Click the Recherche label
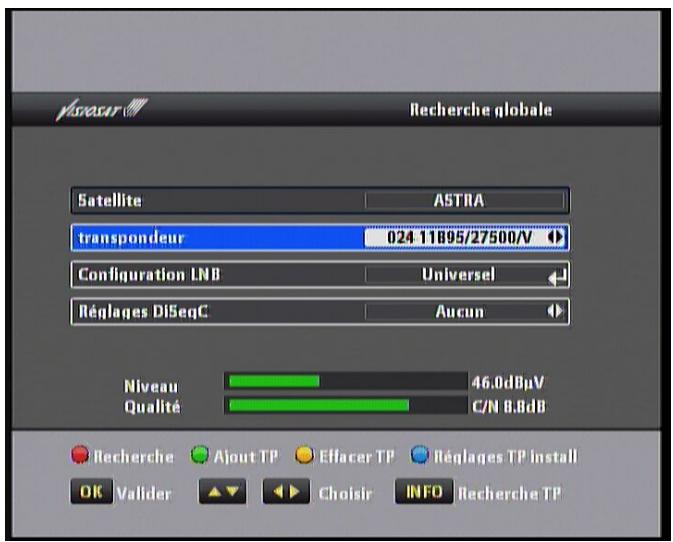This screenshot has width=673, height=542. click(x=133, y=457)
